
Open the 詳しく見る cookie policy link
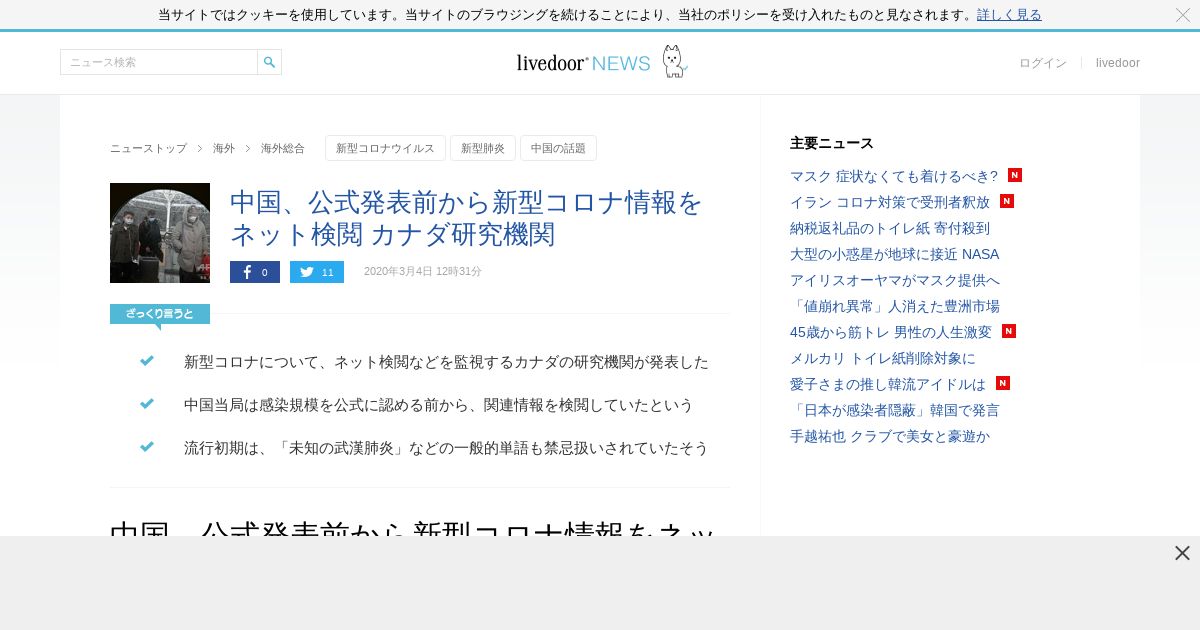pos(1009,15)
